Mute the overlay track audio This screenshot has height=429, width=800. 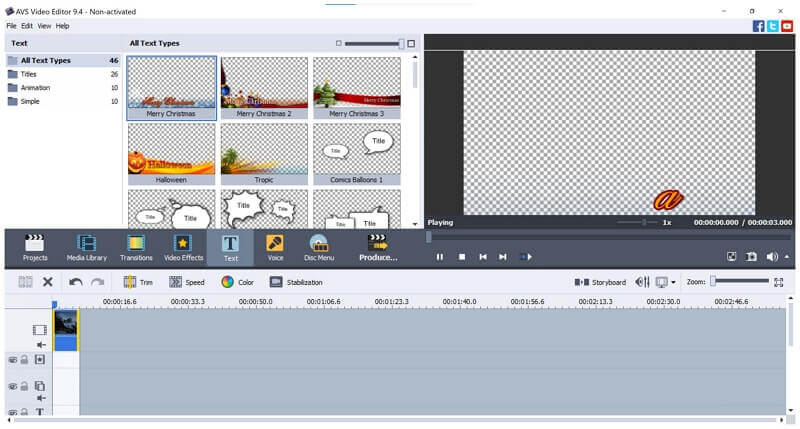point(41,398)
